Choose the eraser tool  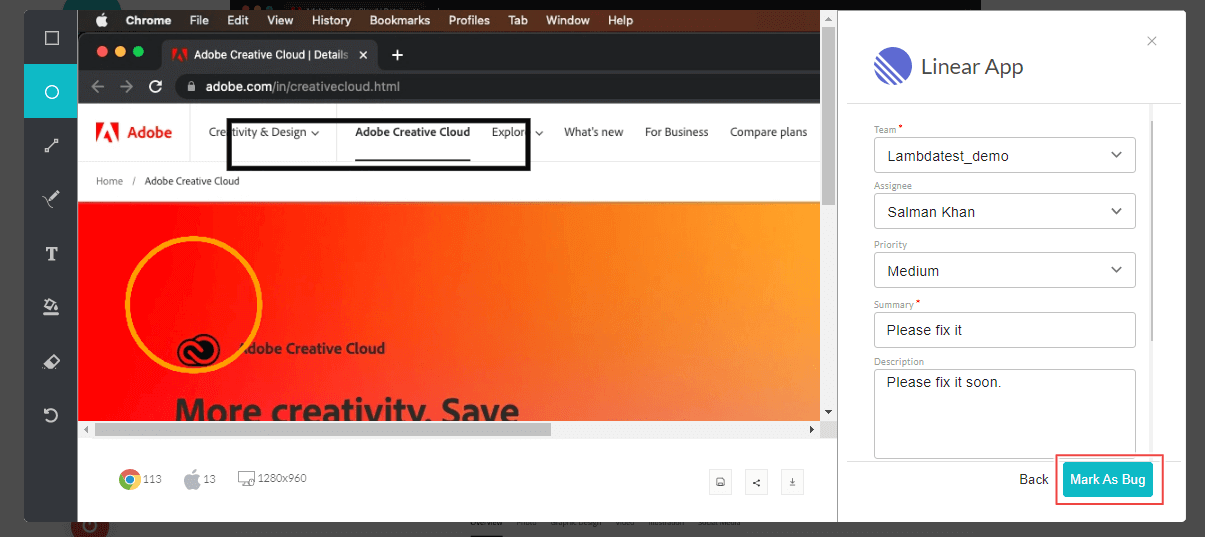point(51,361)
